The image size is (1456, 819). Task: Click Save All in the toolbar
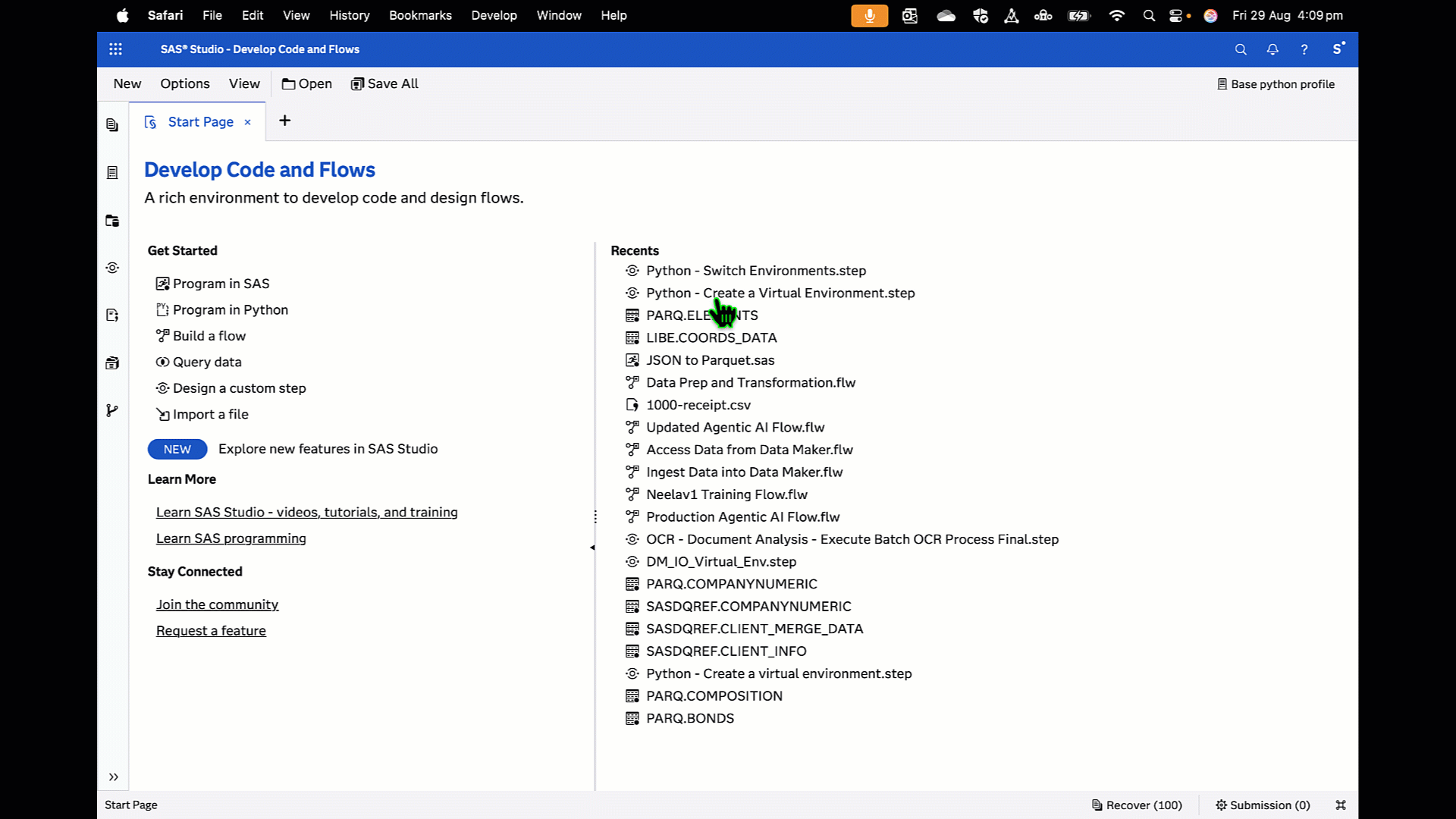tap(384, 83)
